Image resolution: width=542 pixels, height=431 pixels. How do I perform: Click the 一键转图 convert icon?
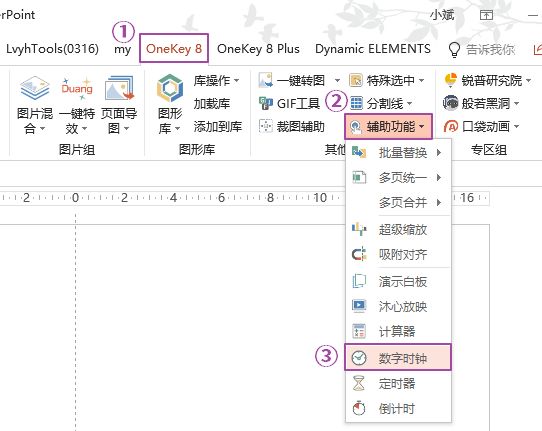point(265,80)
